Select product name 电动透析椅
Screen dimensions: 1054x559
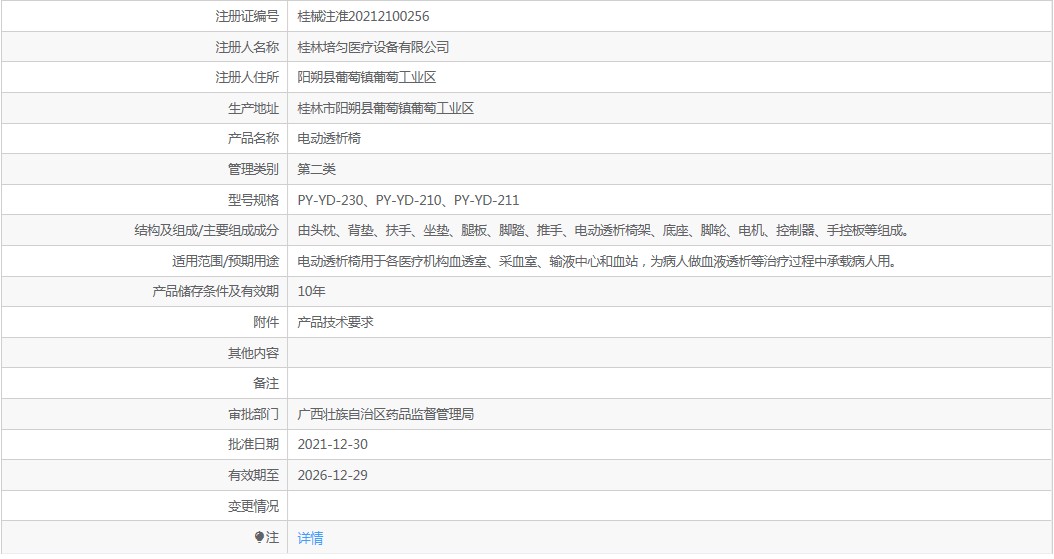click(x=329, y=138)
